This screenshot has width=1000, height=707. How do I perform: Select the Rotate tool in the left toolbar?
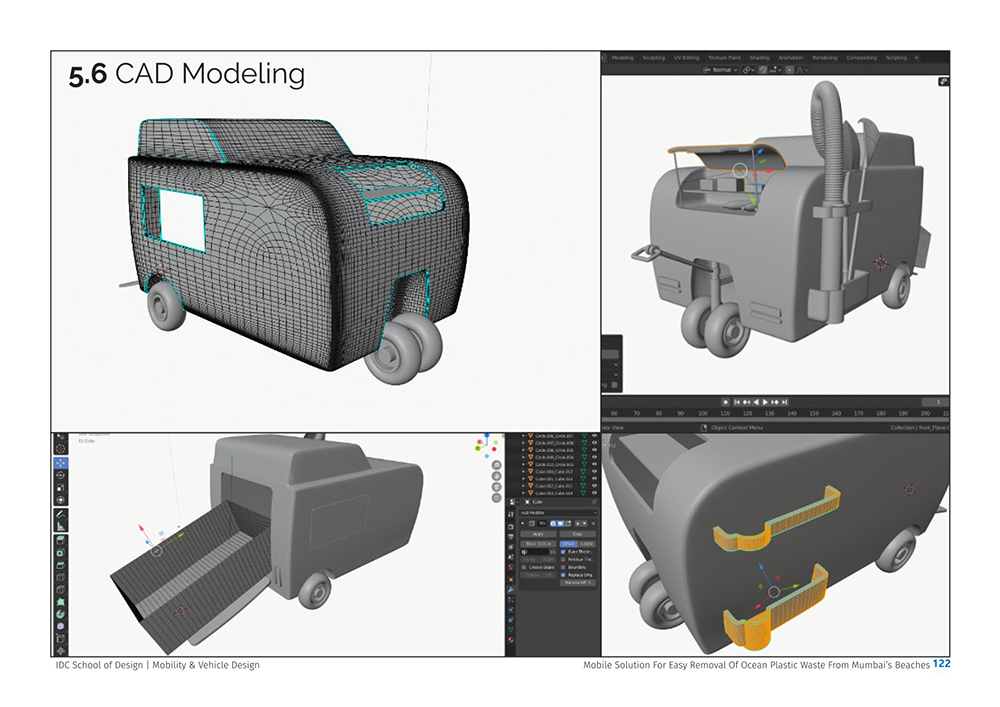(61, 476)
